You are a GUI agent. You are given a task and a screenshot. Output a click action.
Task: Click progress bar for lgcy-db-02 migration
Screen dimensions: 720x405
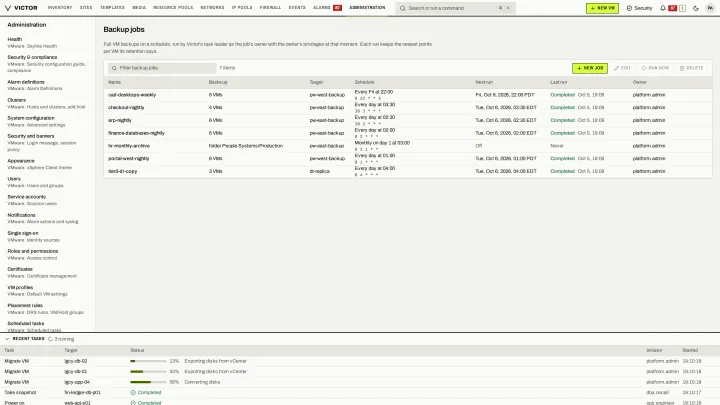[x=148, y=361]
